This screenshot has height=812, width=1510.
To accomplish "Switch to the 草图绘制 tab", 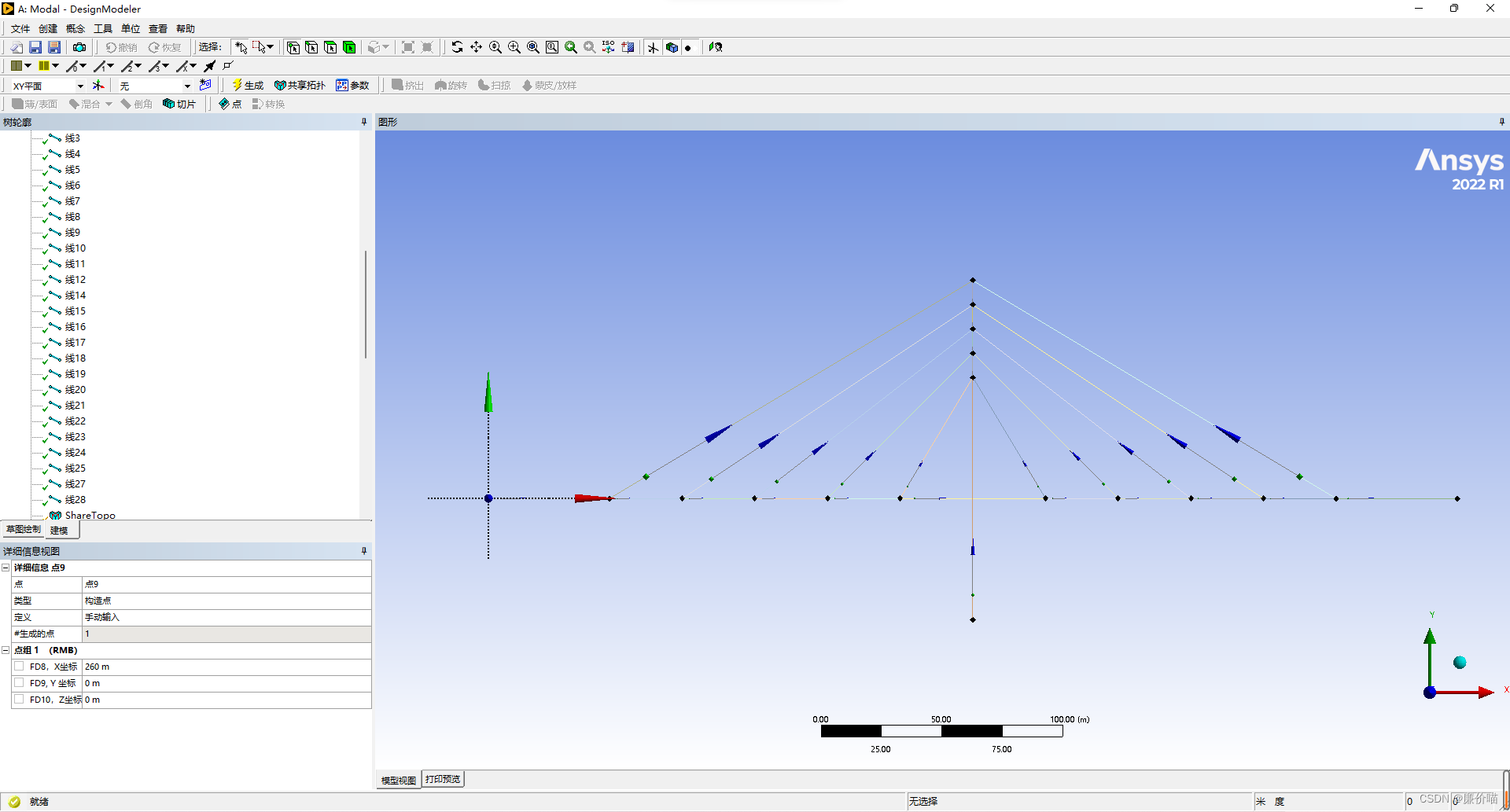I will click(24, 530).
